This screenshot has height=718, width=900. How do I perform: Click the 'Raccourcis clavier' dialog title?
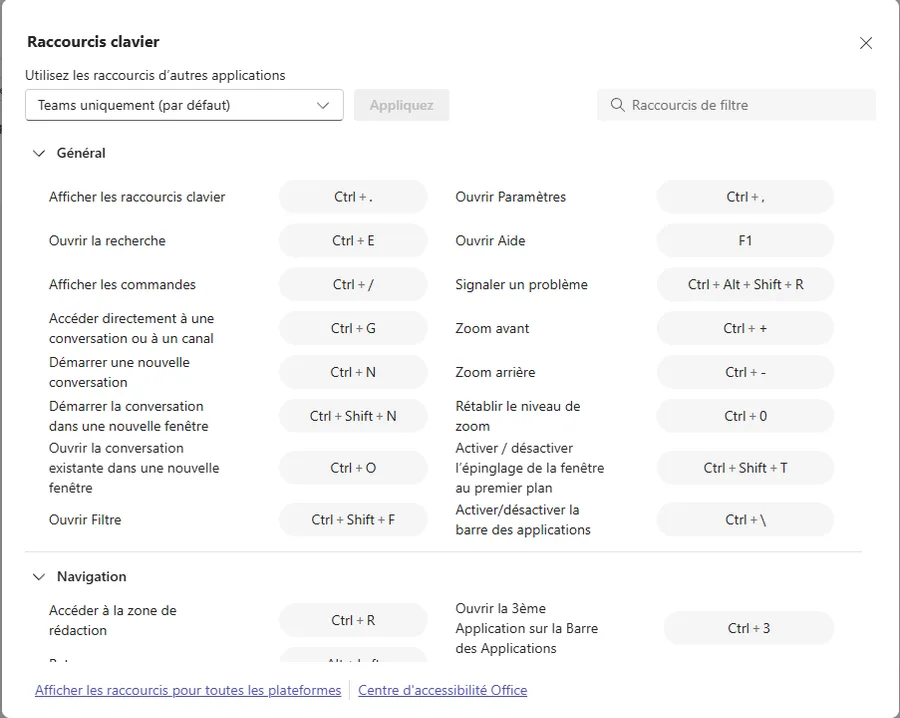point(94,41)
